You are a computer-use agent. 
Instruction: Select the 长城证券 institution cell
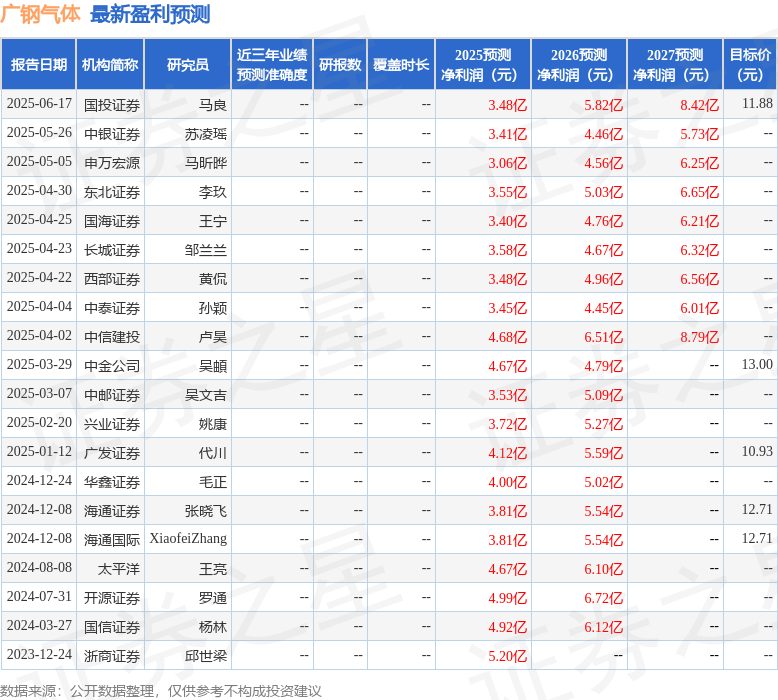tap(112, 250)
